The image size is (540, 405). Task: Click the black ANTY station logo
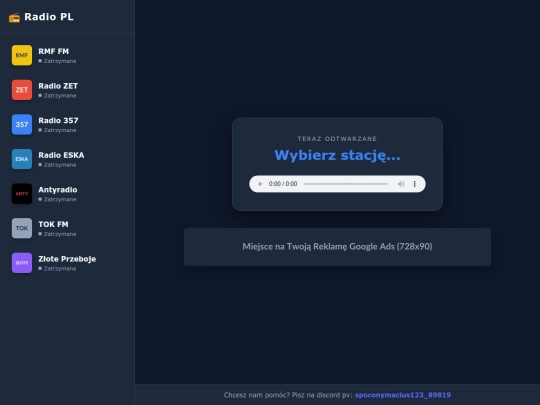(x=22, y=194)
